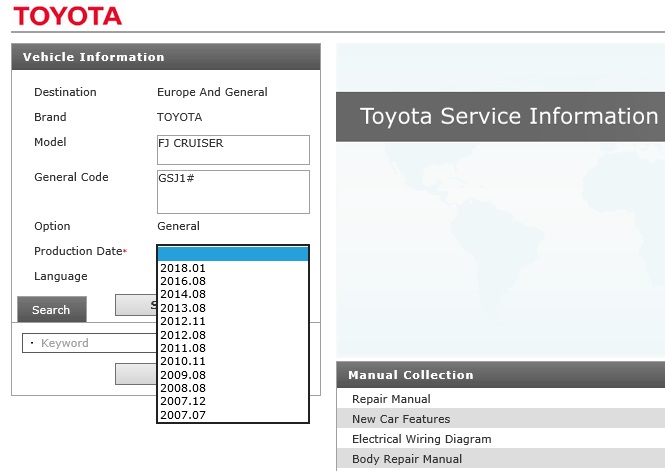This screenshot has height=471, width=665.
Task: Select production date 2010.11
Action: click(x=232, y=361)
